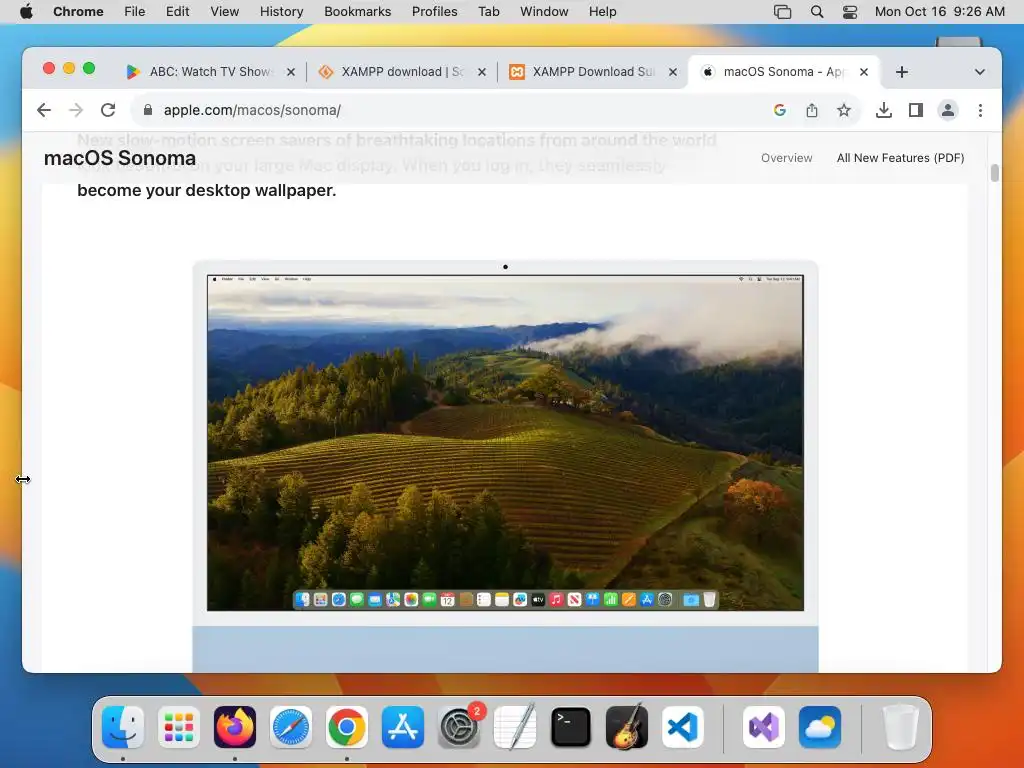Open Chrome downloads tray
Viewport: 1024px width, 768px height.
point(884,110)
